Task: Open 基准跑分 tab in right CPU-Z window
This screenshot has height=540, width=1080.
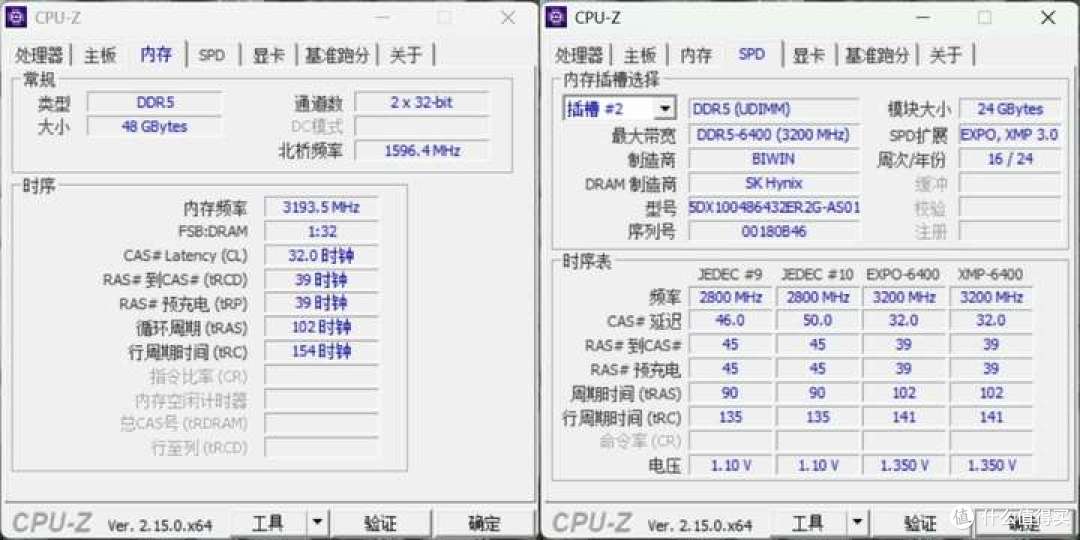Action: (878, 55)
